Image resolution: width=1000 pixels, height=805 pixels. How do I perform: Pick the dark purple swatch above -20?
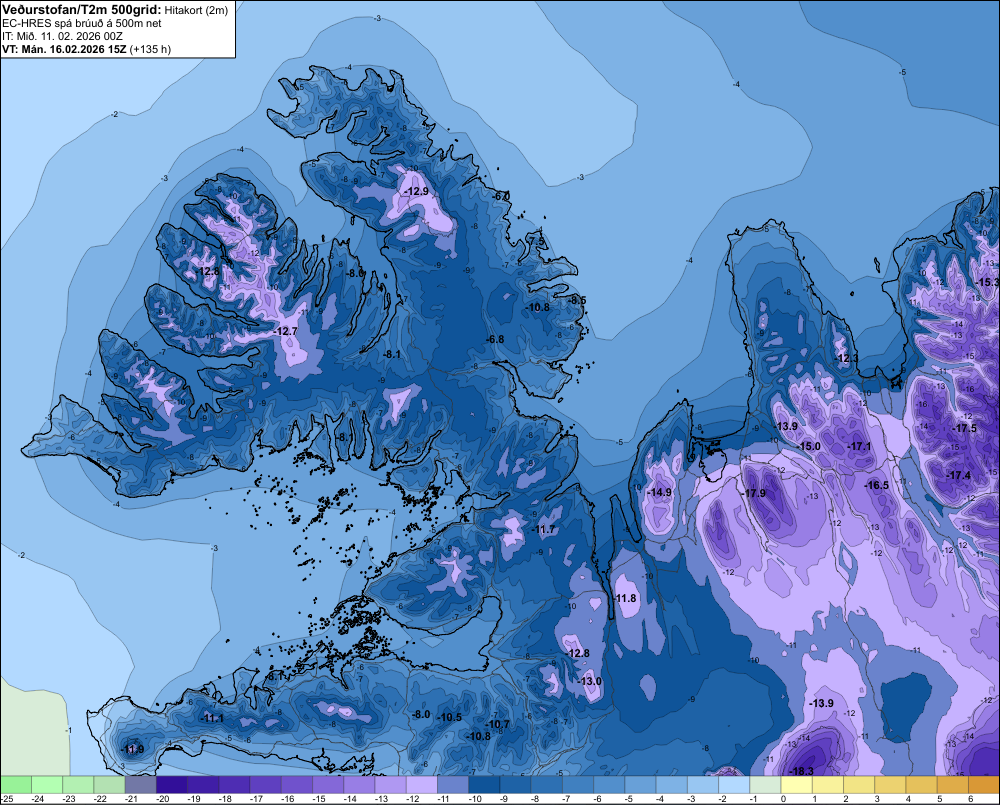(x=172, y=784)
